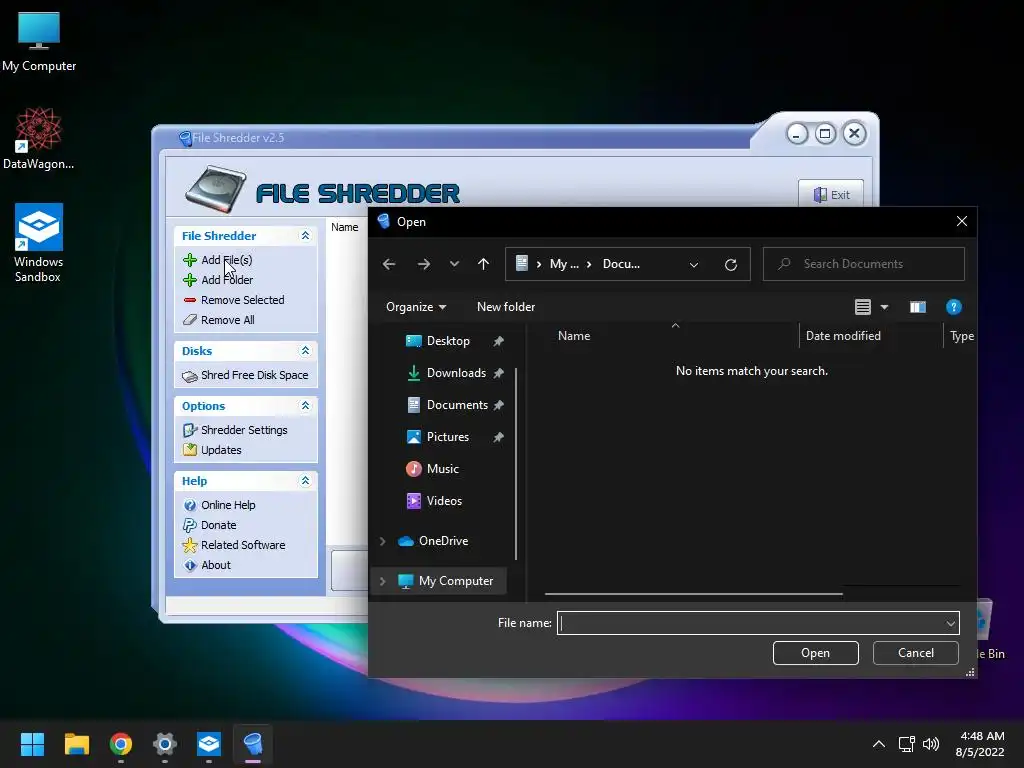This screenshot has height=768, width=1024.
Task: Click the red minus Remove Selected icon
Action: [x=189, y=300]
